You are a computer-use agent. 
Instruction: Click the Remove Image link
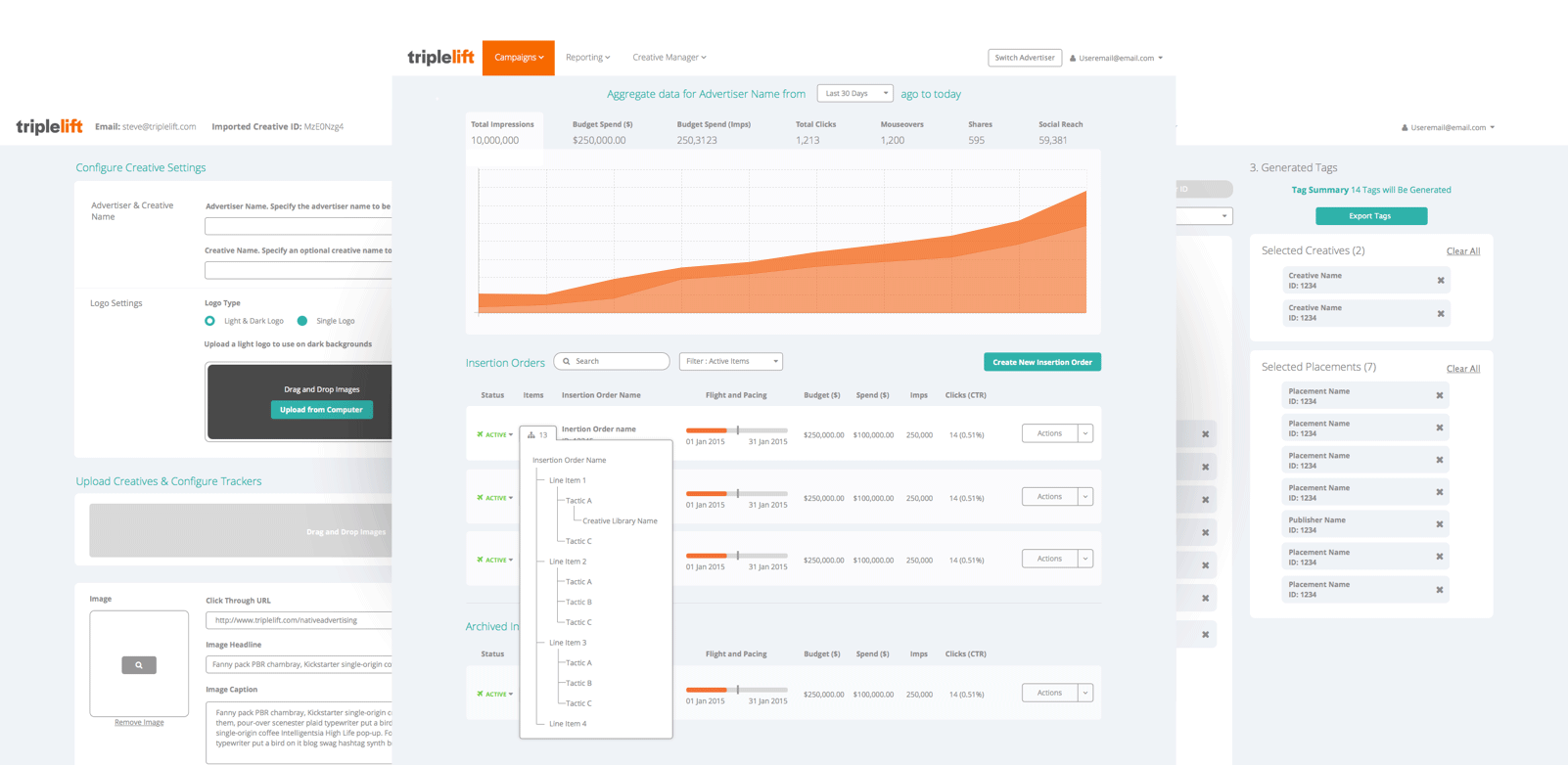tap(139, 723)
